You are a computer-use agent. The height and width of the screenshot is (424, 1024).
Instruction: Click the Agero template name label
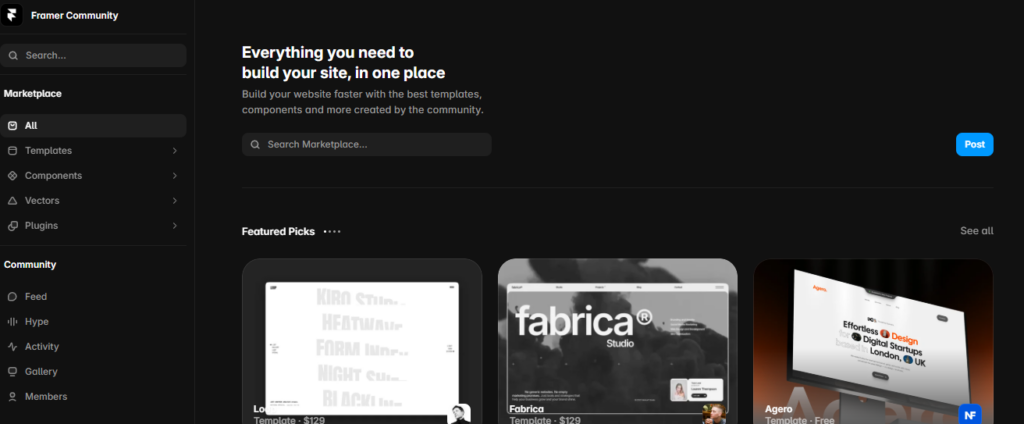tap(778, 410)
